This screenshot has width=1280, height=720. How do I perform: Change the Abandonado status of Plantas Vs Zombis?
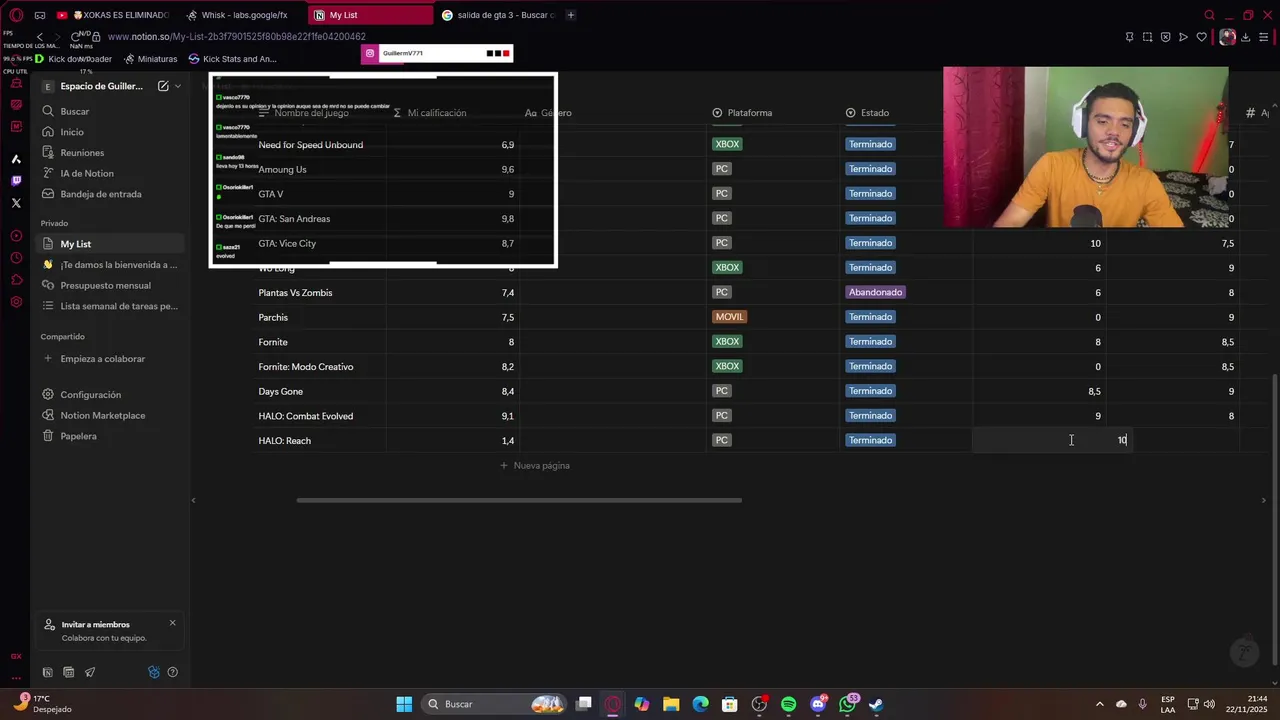coord(875,292)
